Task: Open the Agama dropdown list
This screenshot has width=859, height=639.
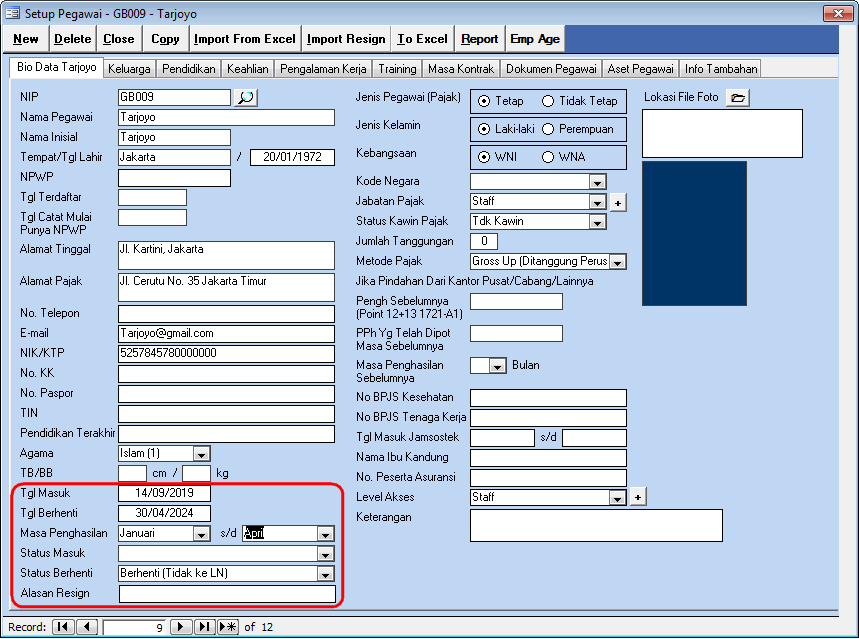Action: pyautogui.click(x=201, y=454)
